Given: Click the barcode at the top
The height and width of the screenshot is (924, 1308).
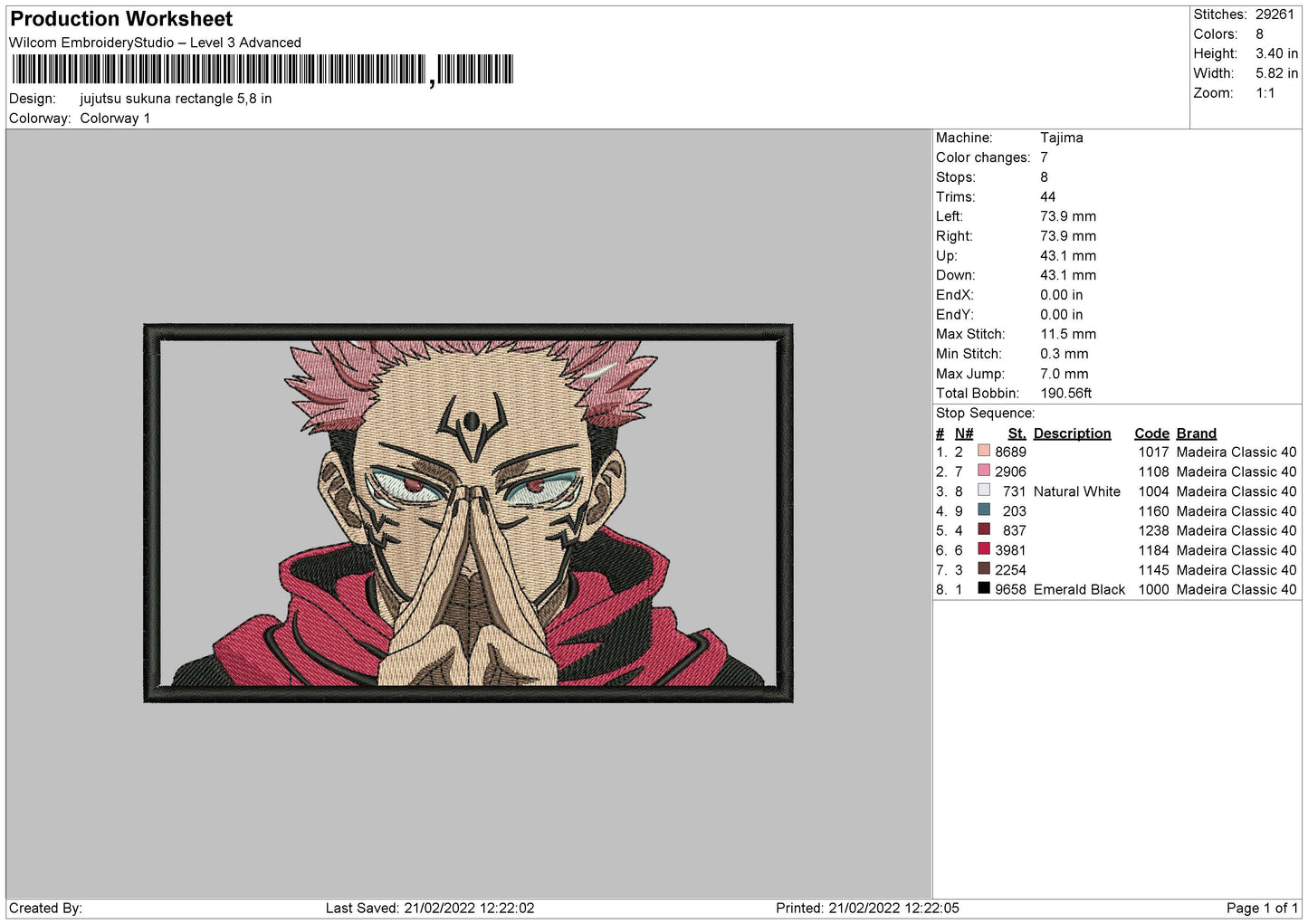Looking at the screenshot, I should [x=263, y=70].
